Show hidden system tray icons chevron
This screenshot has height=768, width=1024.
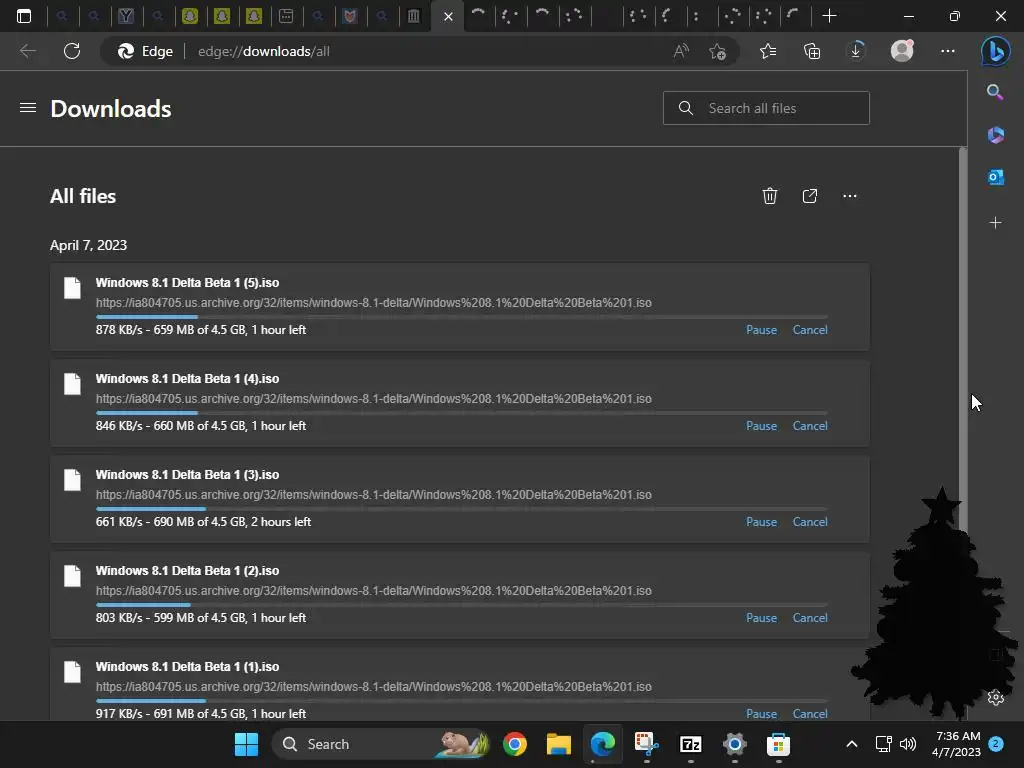point(852,744)
